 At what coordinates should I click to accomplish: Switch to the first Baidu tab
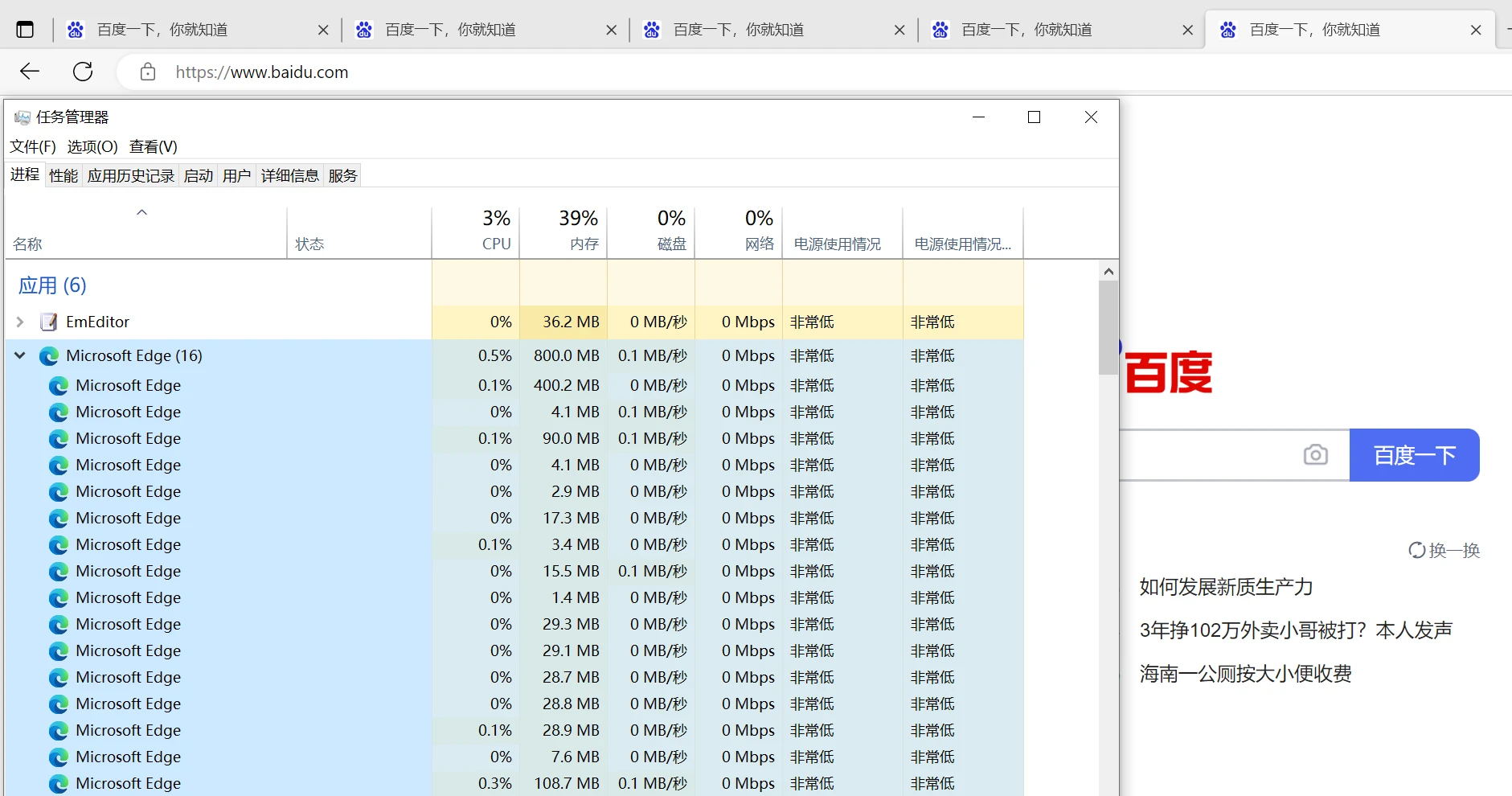197,30
